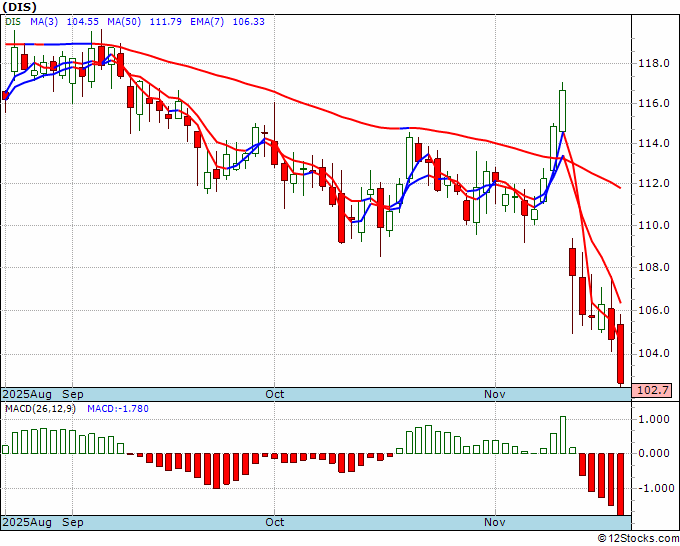
Task: Select the MA(50) legend label
Action: point(124,22)
